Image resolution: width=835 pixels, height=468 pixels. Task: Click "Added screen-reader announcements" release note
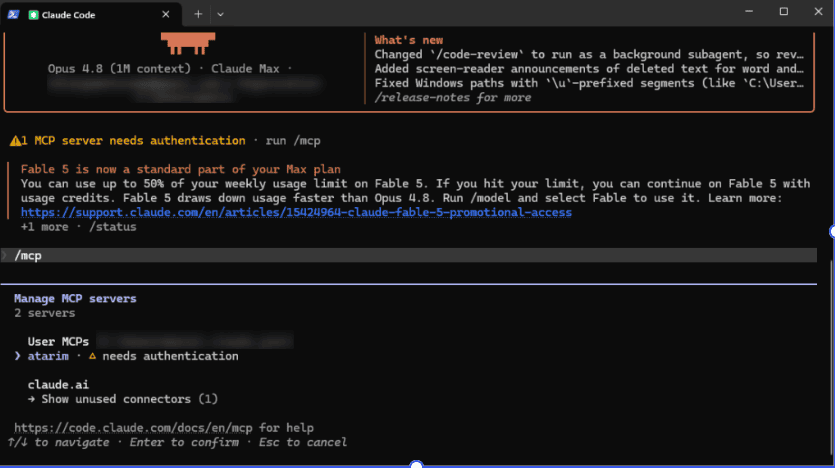point(589,69)
